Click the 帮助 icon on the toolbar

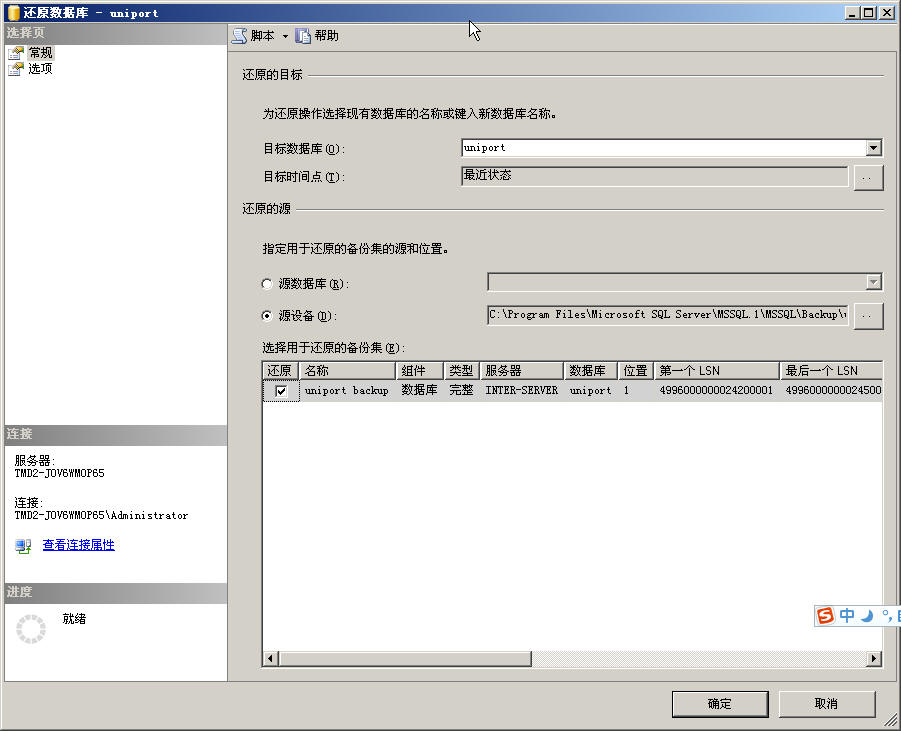[x=304, y=35]
